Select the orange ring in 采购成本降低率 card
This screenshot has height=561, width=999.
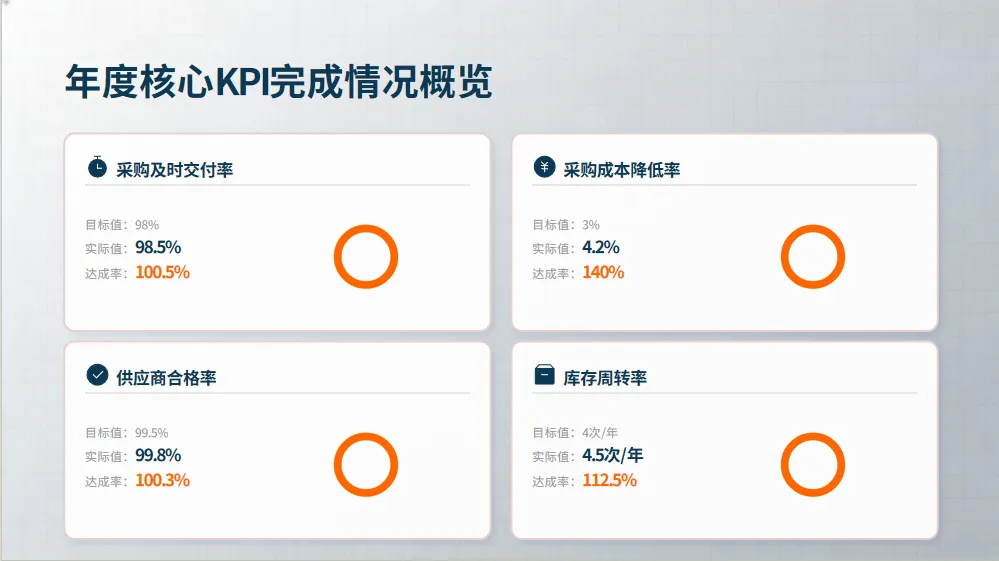pyautogui.click(x=812, y=257)
